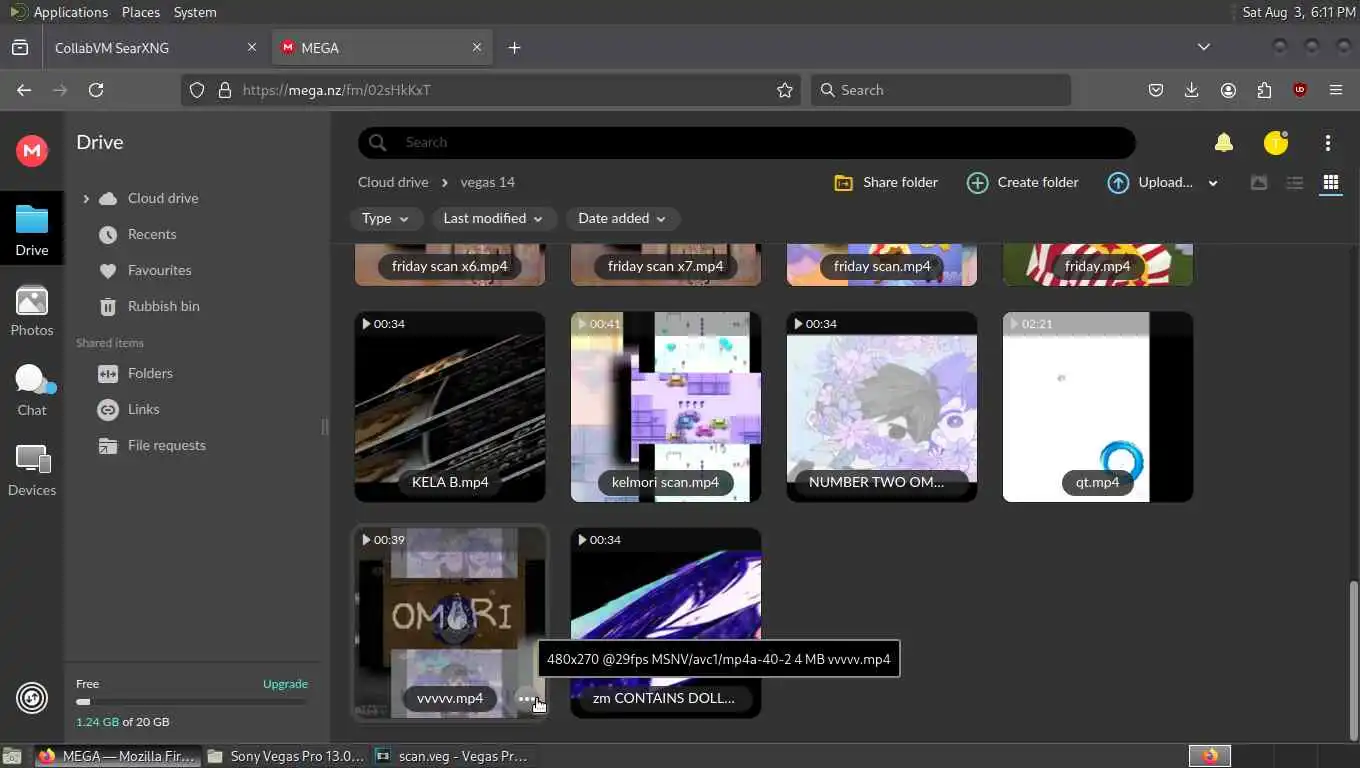
Task: Open the list all tabs dropdown
Action: 1203,47
